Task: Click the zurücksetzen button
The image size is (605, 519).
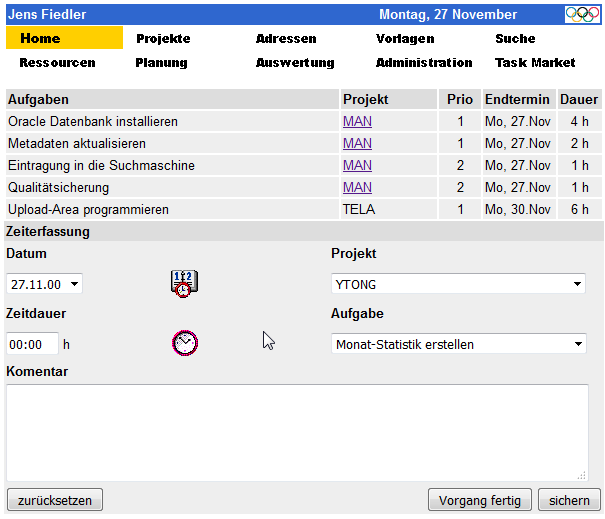Action: point(55,500)
